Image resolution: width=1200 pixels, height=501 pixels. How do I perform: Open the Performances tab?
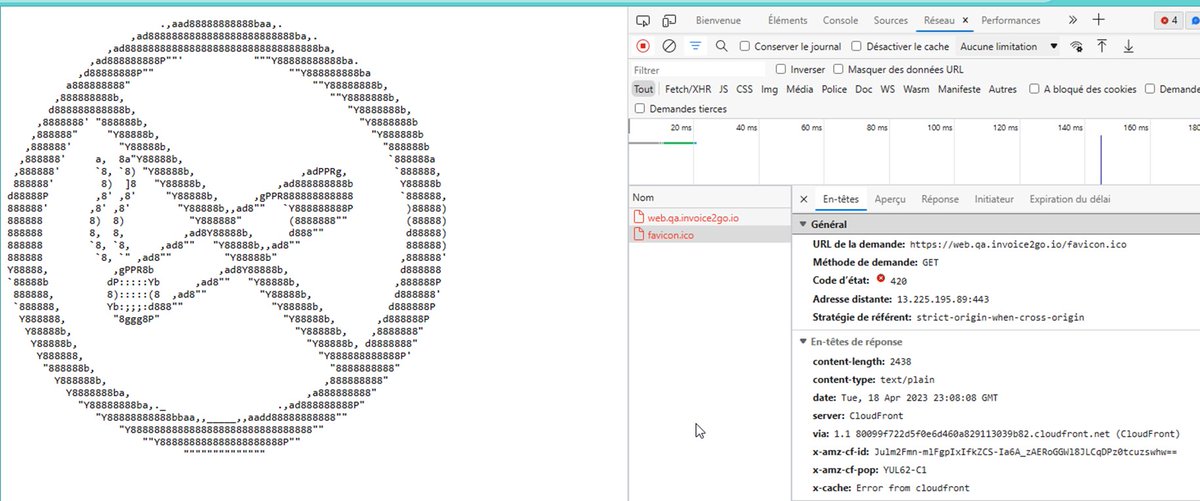[1011, 20]
